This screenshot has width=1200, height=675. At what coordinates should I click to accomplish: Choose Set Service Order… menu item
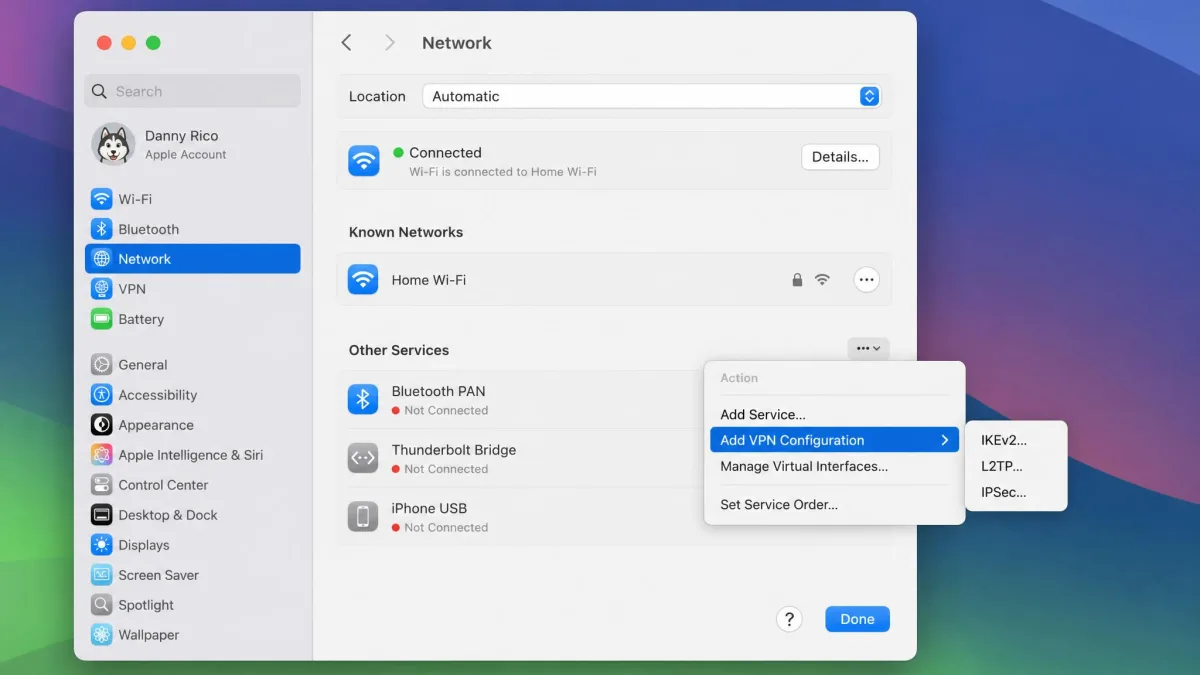(x=779, y=505)
